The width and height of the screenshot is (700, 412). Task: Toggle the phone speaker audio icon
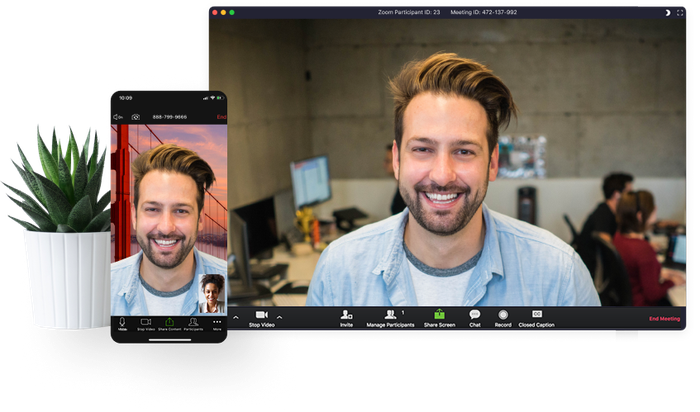(x=117, y=117)
